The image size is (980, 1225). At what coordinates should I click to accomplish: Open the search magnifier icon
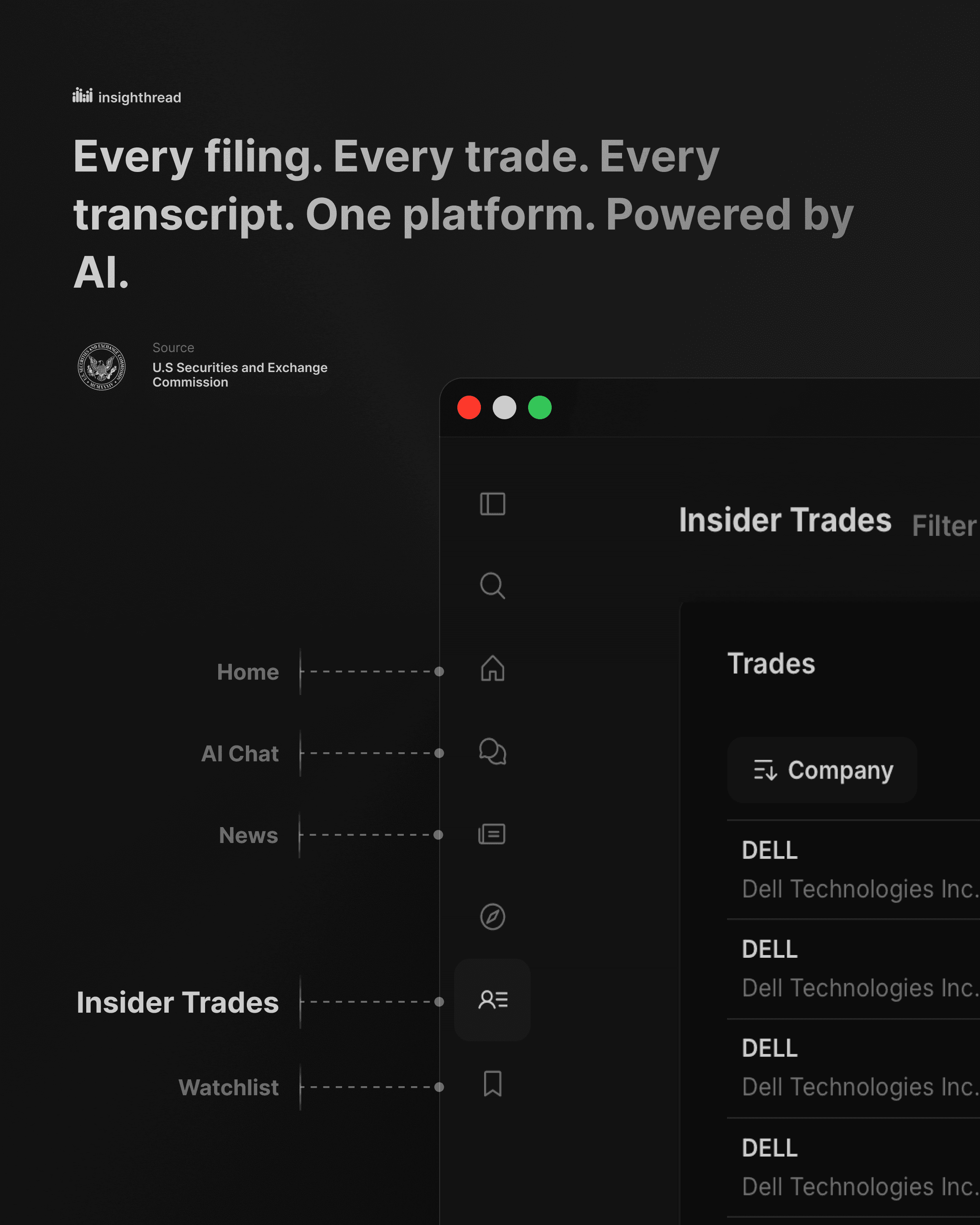tap(492, 586)
